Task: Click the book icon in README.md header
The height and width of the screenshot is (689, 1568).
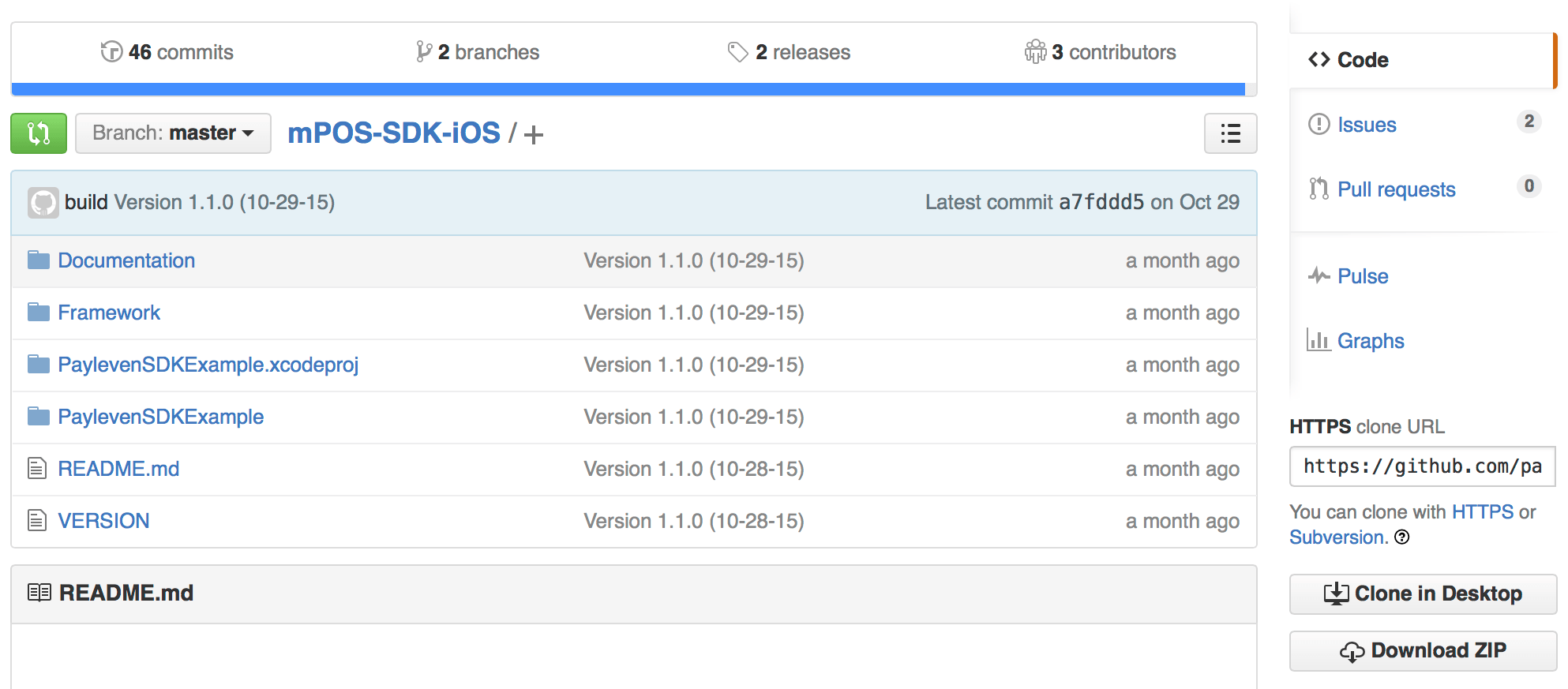Action: click(x=39, y=593)
